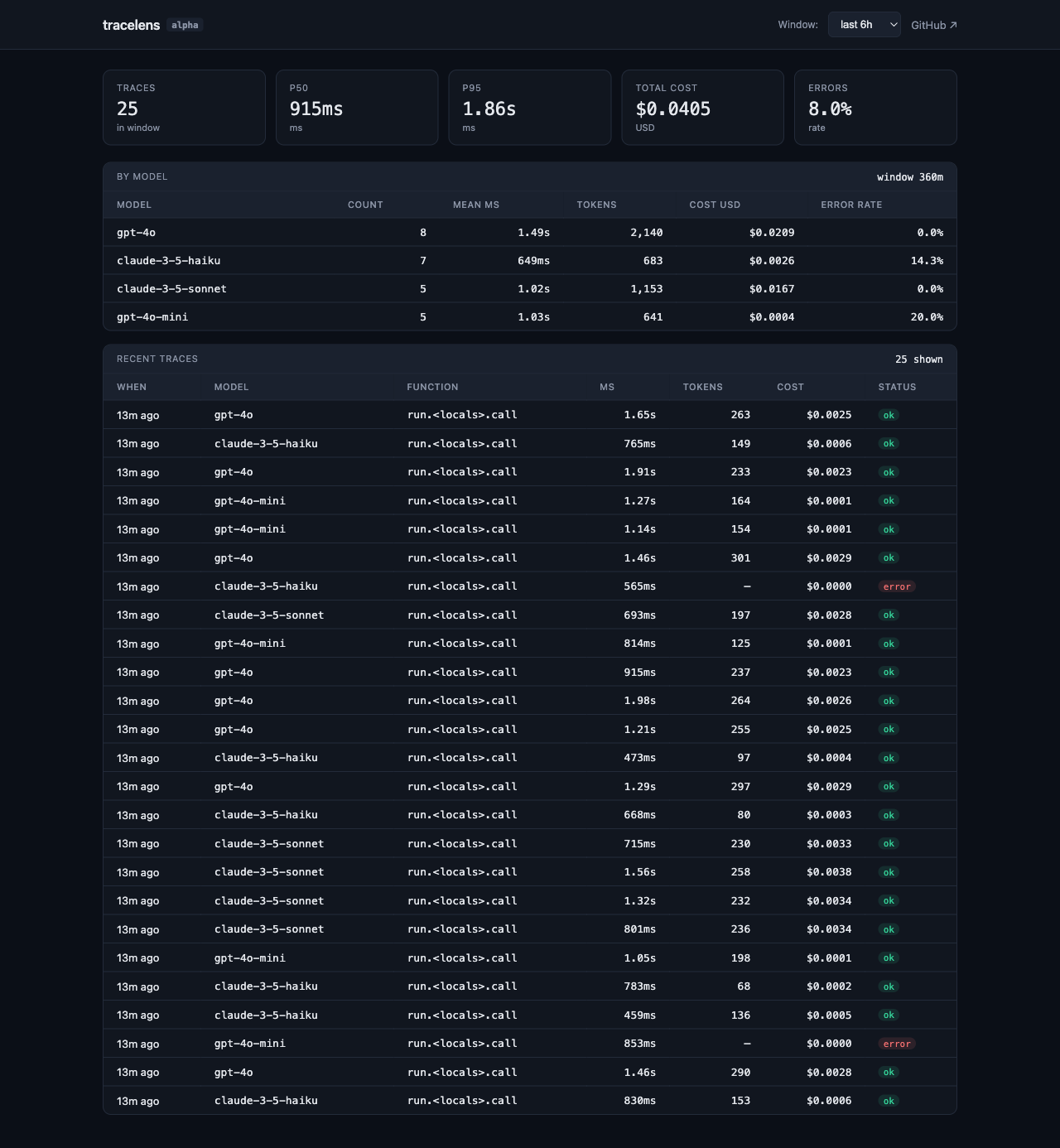The height and width of the screenshot is (1148, 1060).
Task: Click the 459ms claude-3-5-haiku trace
Action: click(530, 1015)
